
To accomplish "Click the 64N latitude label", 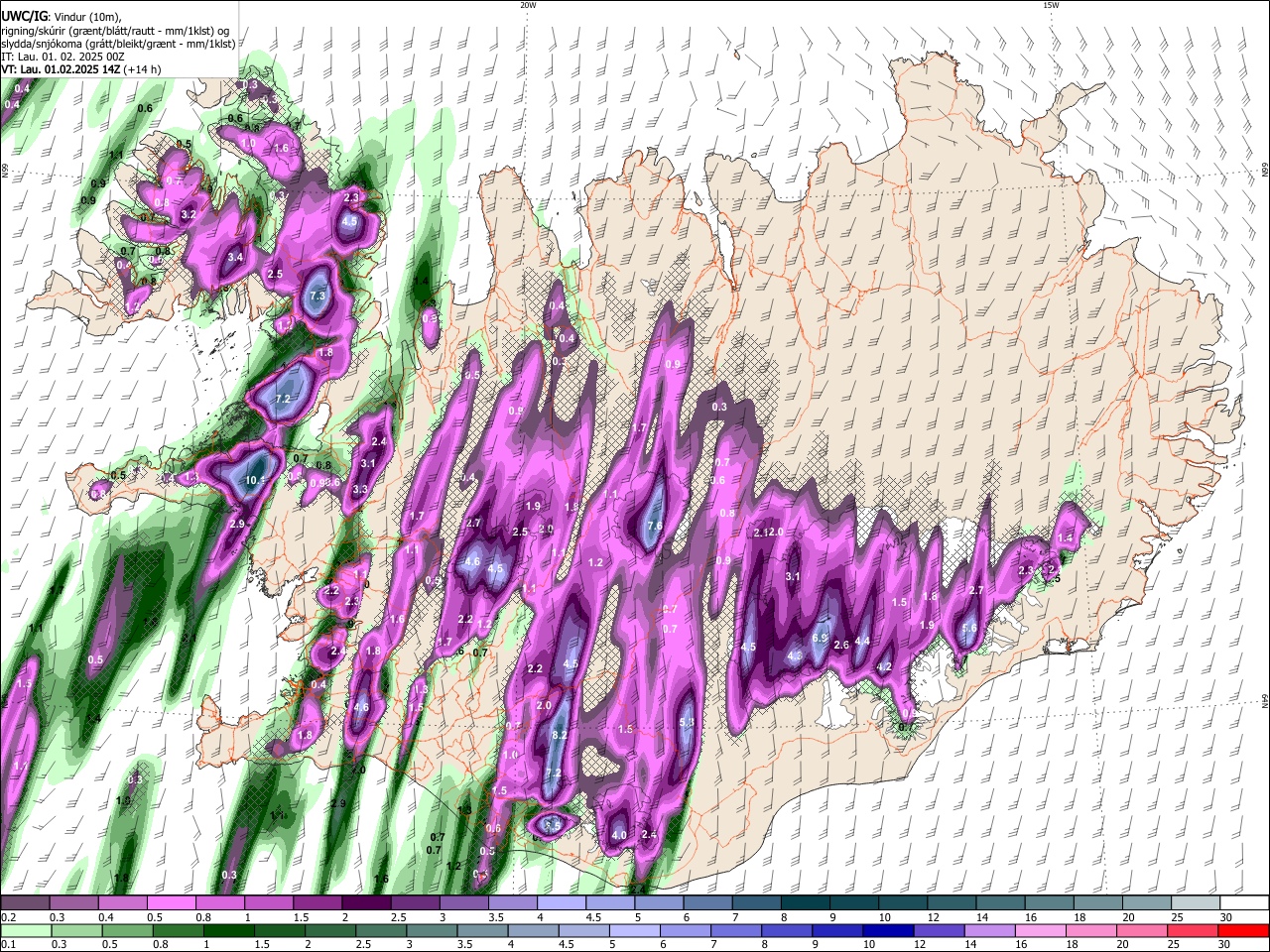I will (x=1265, y=700).
